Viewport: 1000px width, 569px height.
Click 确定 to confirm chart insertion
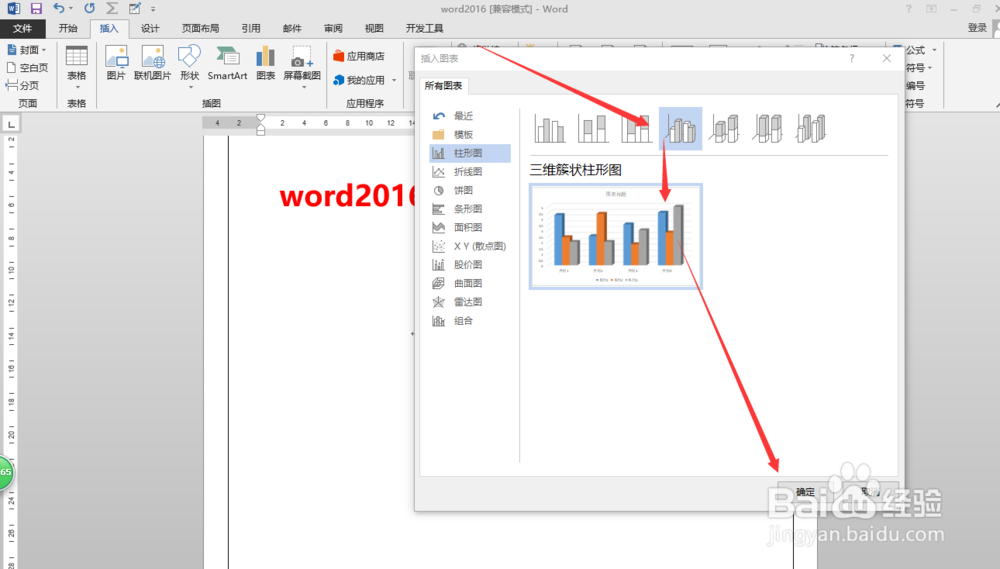(x=805, y=492)
